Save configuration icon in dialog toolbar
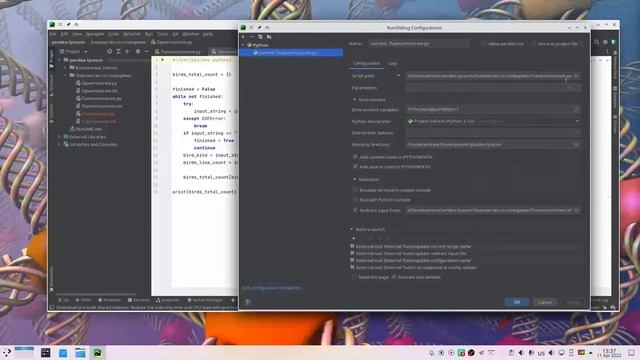640x360 pixels. point(269,37)
